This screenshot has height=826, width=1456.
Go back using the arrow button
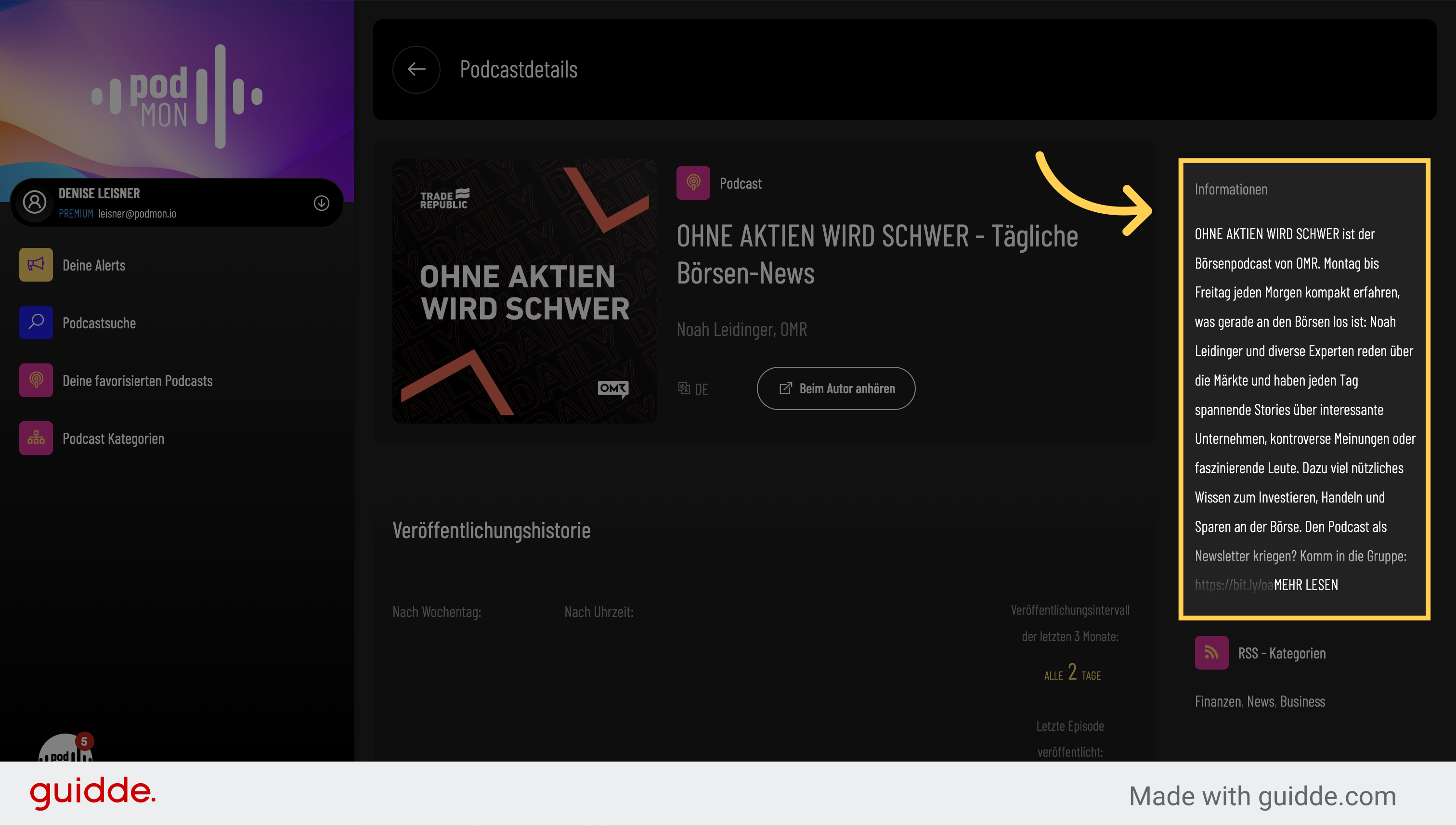click(x=416, y=69)
